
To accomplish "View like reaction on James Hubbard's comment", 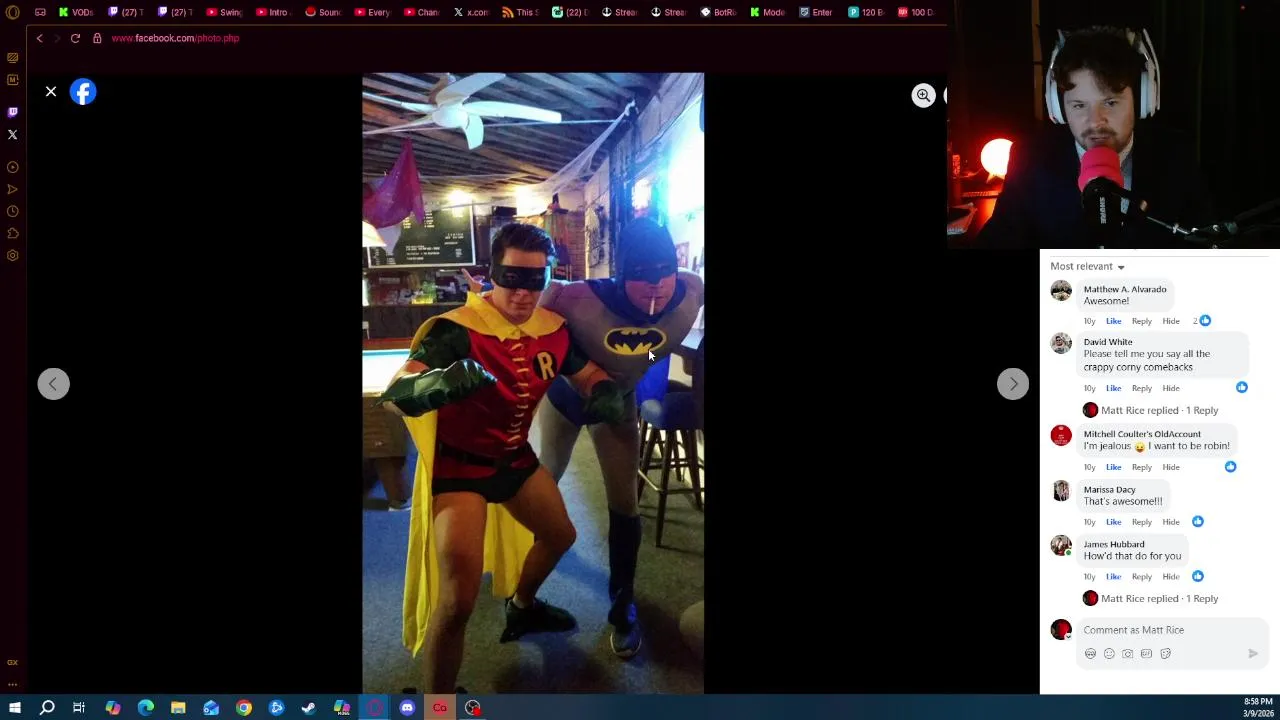I will (x=1197, y=576).
